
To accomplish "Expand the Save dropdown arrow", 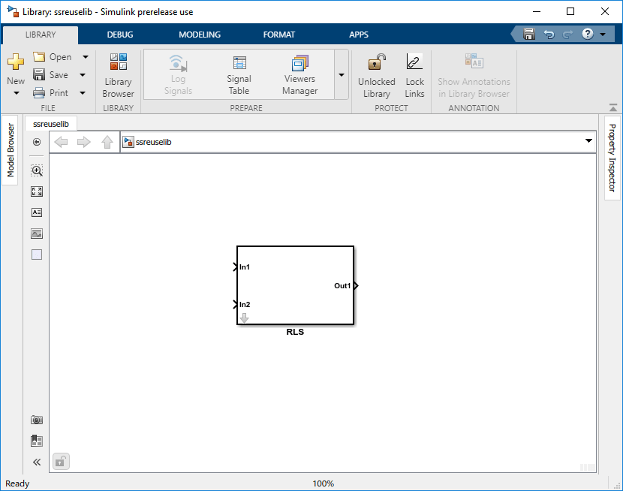I will (x=82, y=75).
